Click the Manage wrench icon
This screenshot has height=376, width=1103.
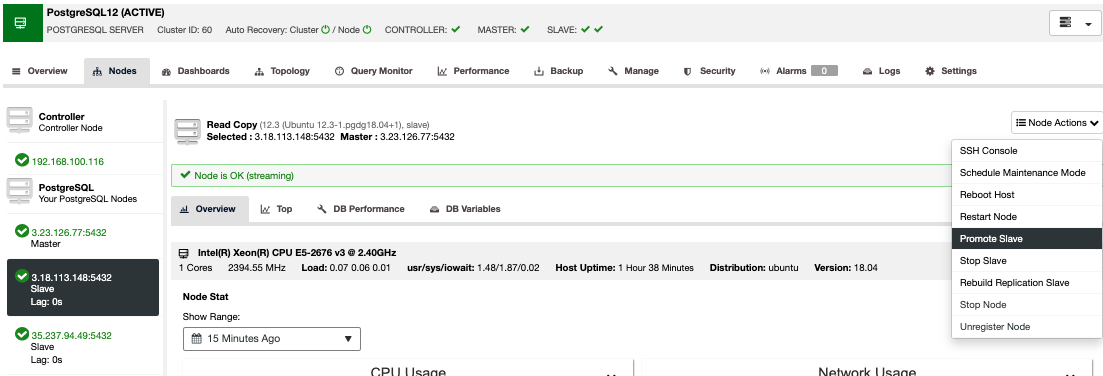613,72
